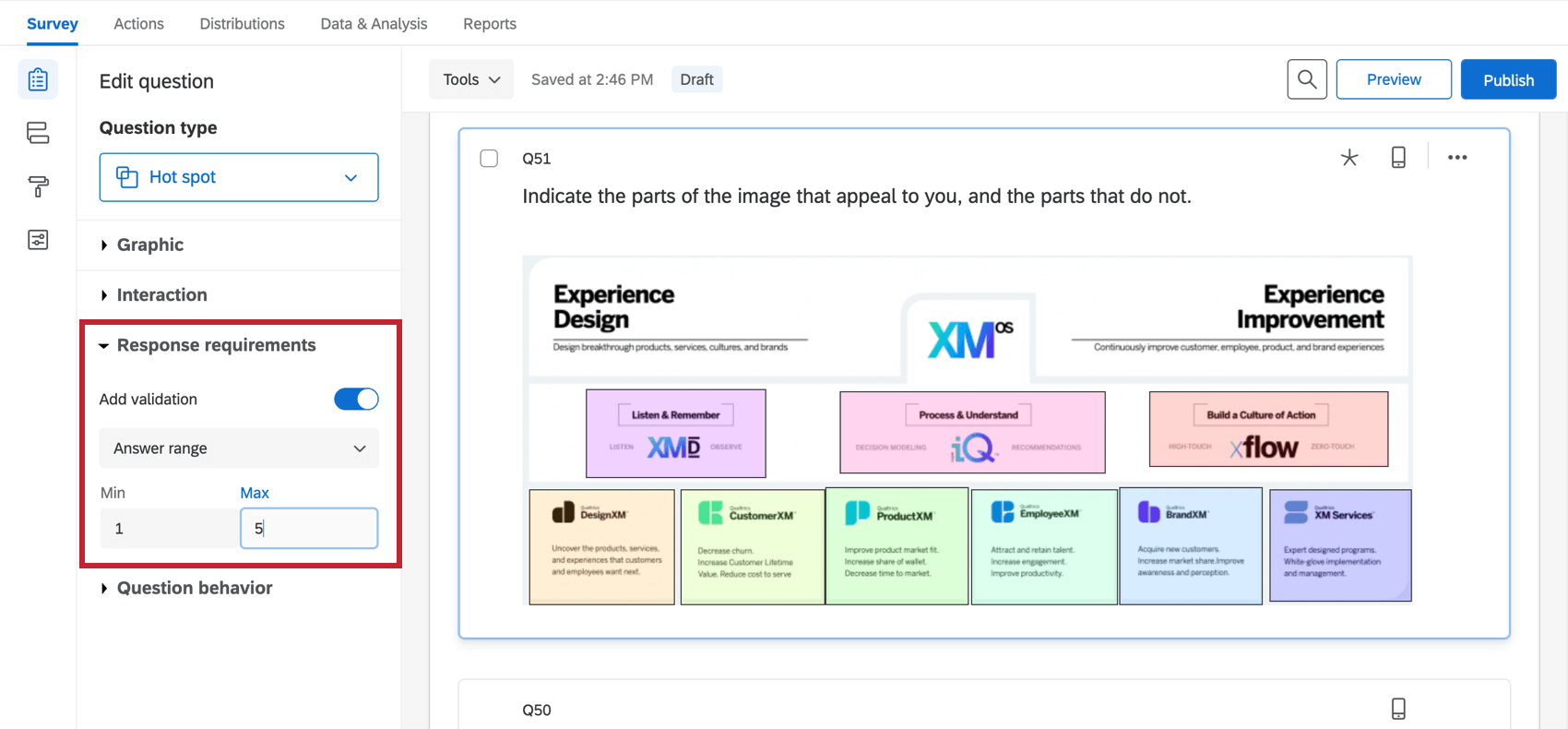This screenshot has width=1568, height=729.
Task: Click the Min value input field
Action: 170,529
